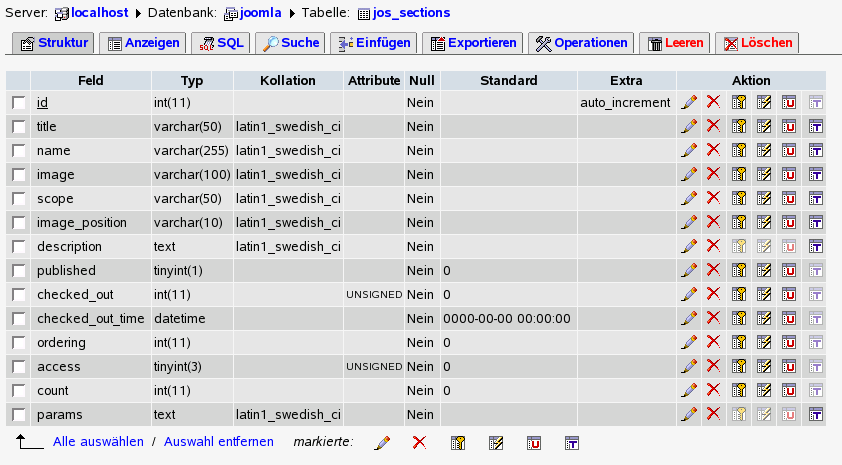Click the 0000-00-00 00:00:00 default value
Viewport: 842px width, 465px height.
pos(507,318)
